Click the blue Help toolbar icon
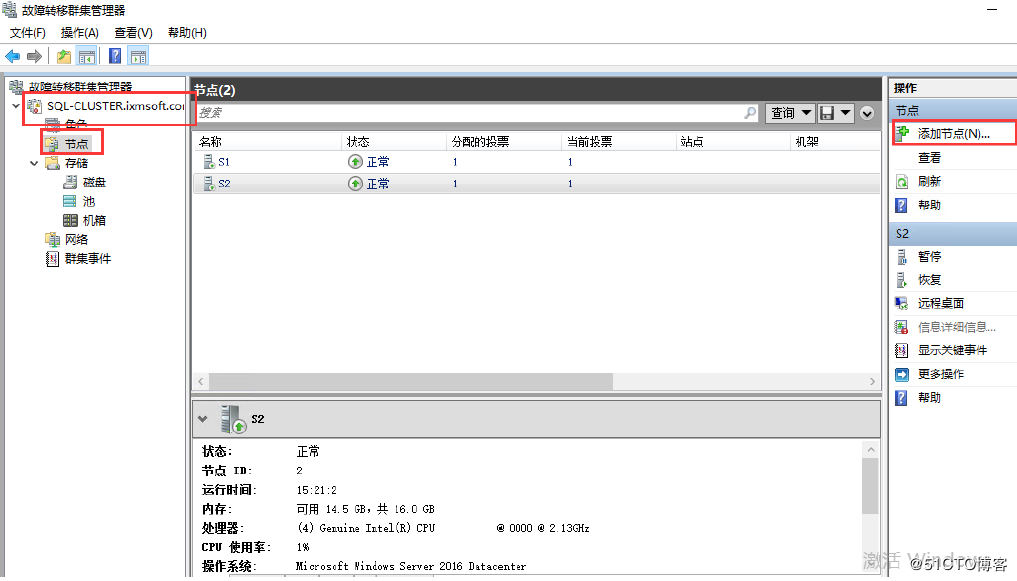The height and width of the screenshot is (581, 1017). [x=115, y=56]
